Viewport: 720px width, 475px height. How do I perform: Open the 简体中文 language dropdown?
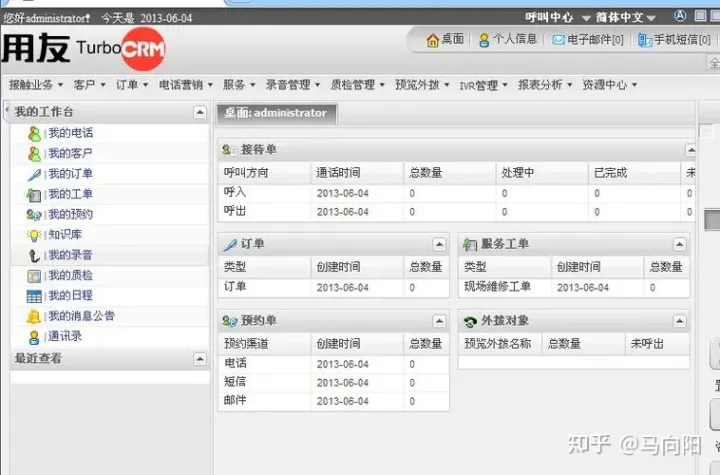[x=625, y=18]
